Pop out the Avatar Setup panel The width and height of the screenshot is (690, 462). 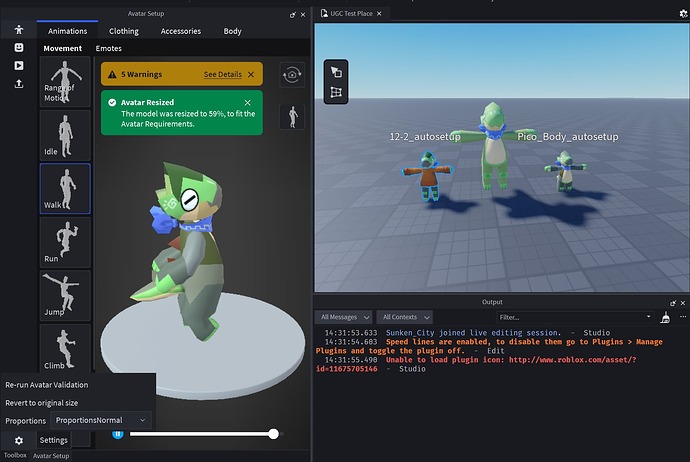(x=293, y=15)
